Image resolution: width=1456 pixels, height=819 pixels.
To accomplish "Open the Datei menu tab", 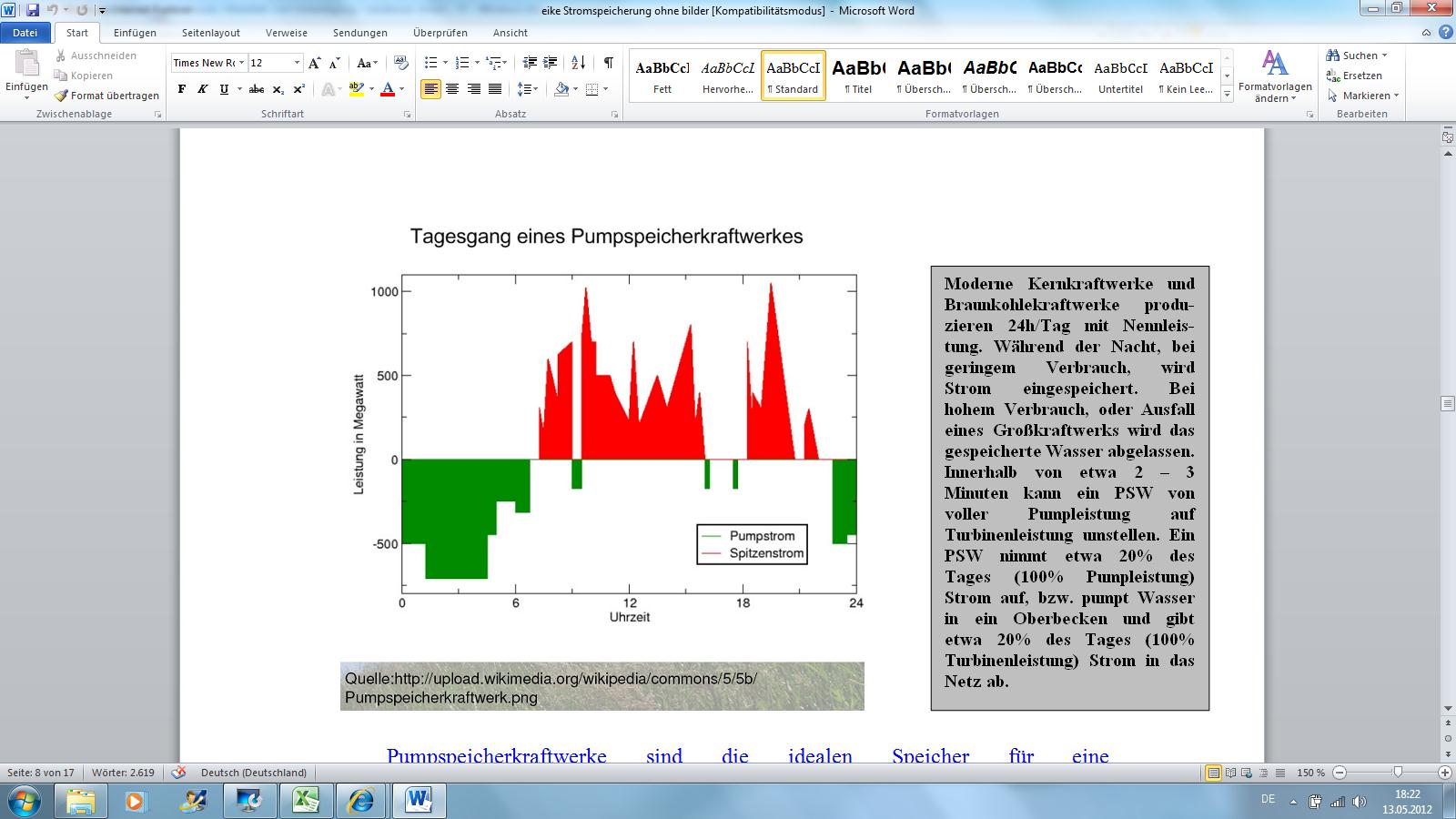I will pos(25,33).
